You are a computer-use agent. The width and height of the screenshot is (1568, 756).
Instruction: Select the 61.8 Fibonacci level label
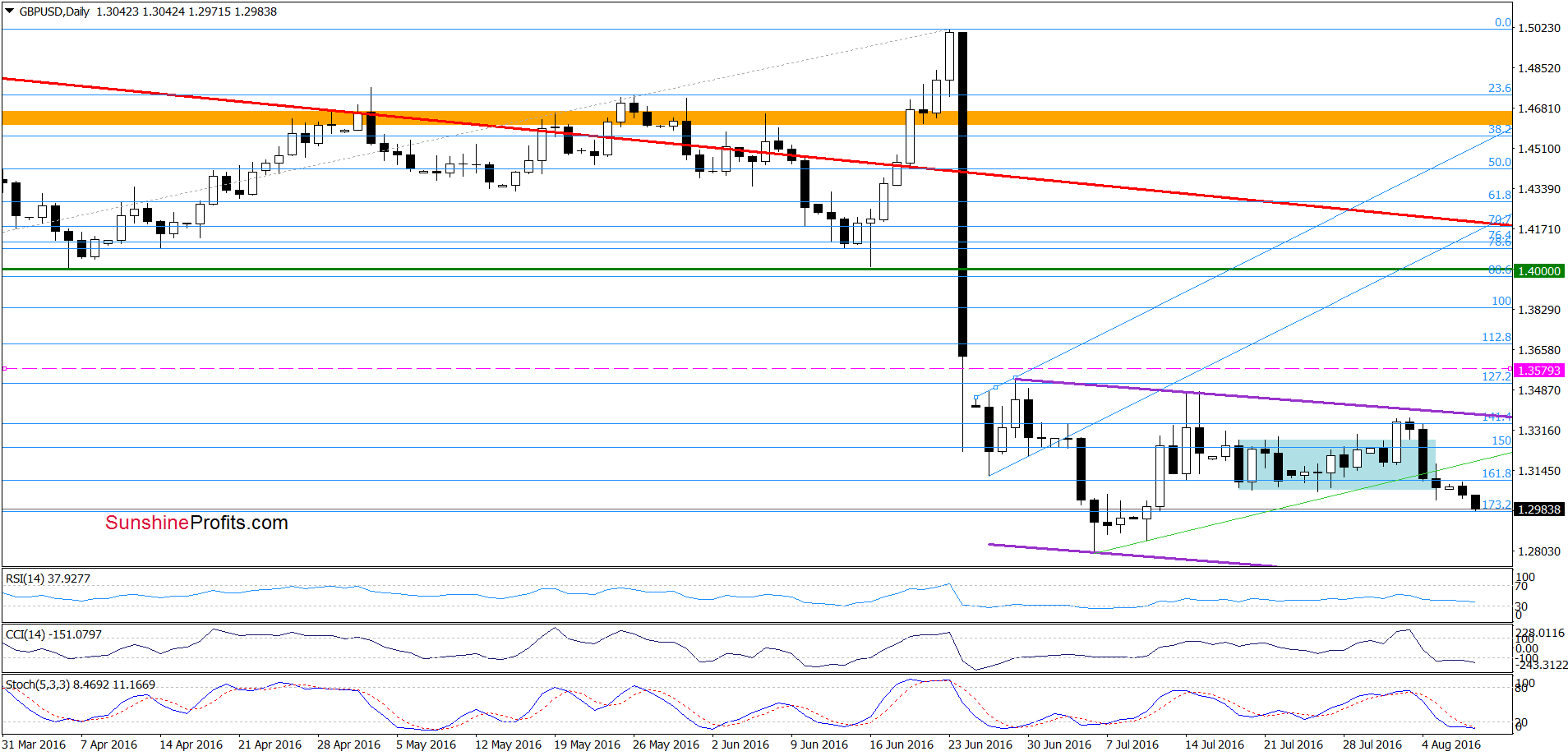(1500, 195)
